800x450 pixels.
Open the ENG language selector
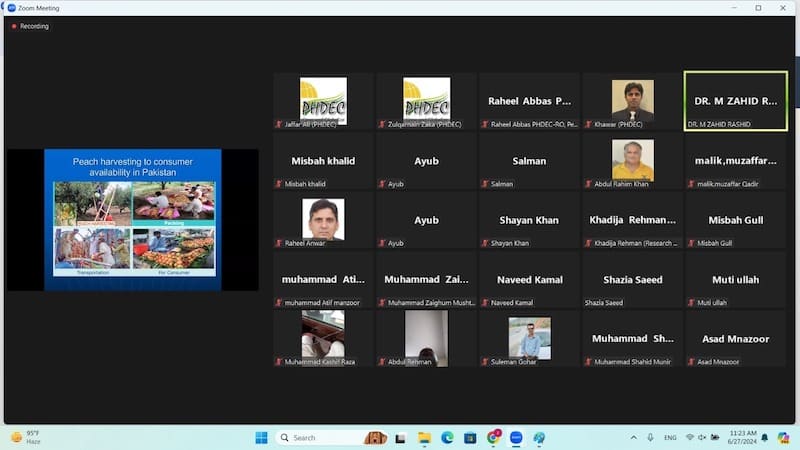[x=670, y=438]
